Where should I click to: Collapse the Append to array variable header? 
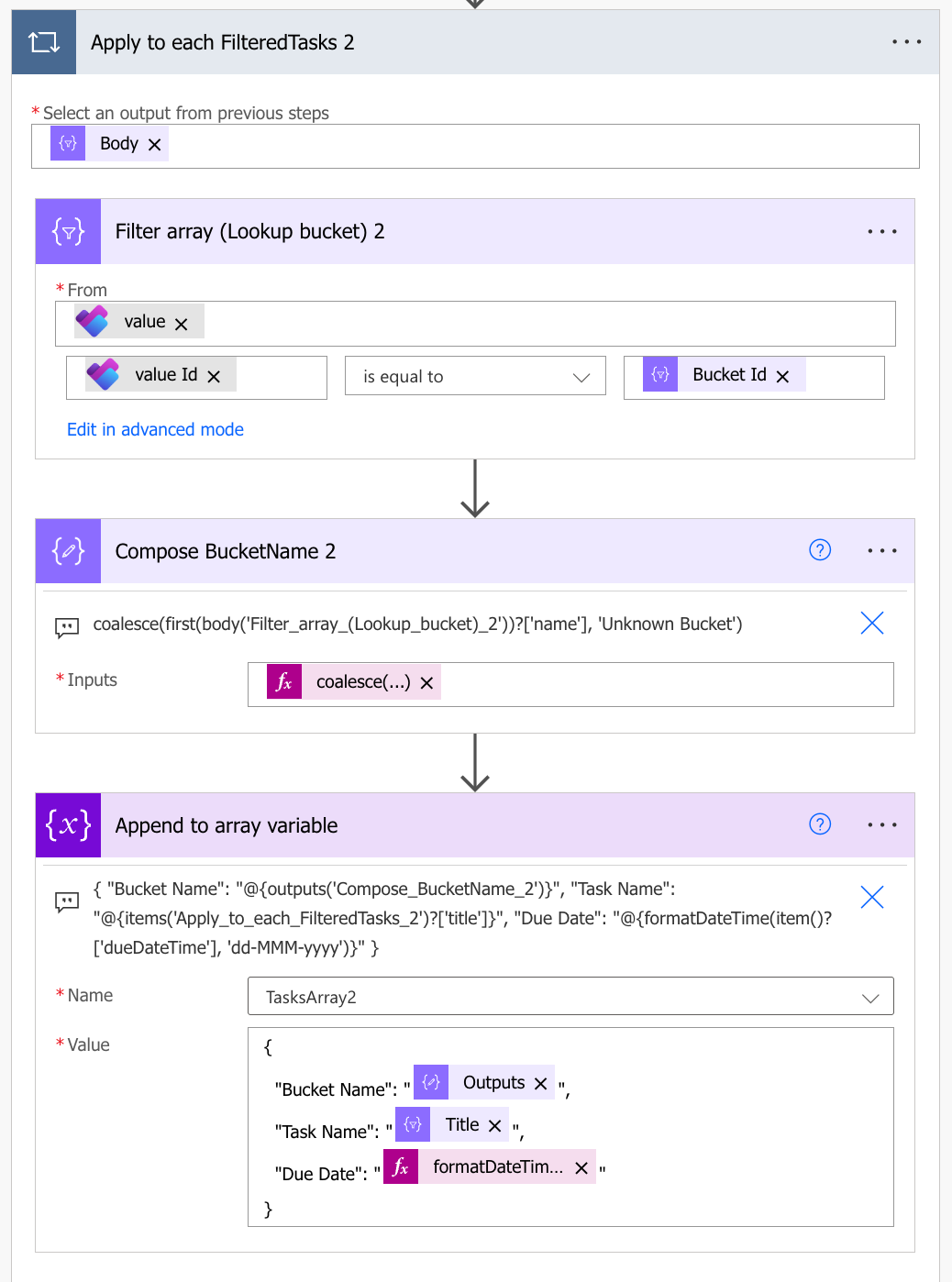click(475, 825)
